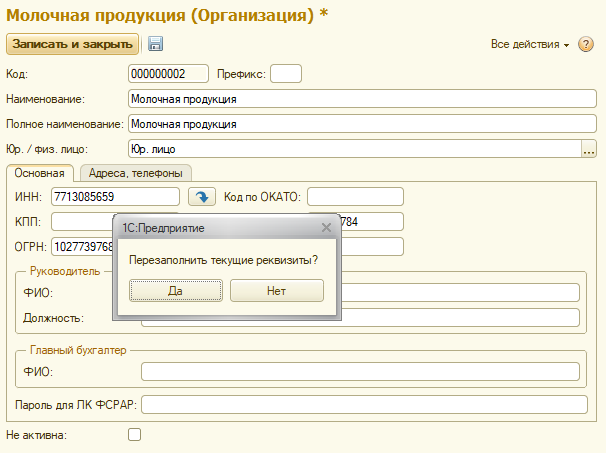This screenshot has width=606, height=453.
Task: Click the 'Записать и закрыть' button
Action: click(x=72, y=44)
